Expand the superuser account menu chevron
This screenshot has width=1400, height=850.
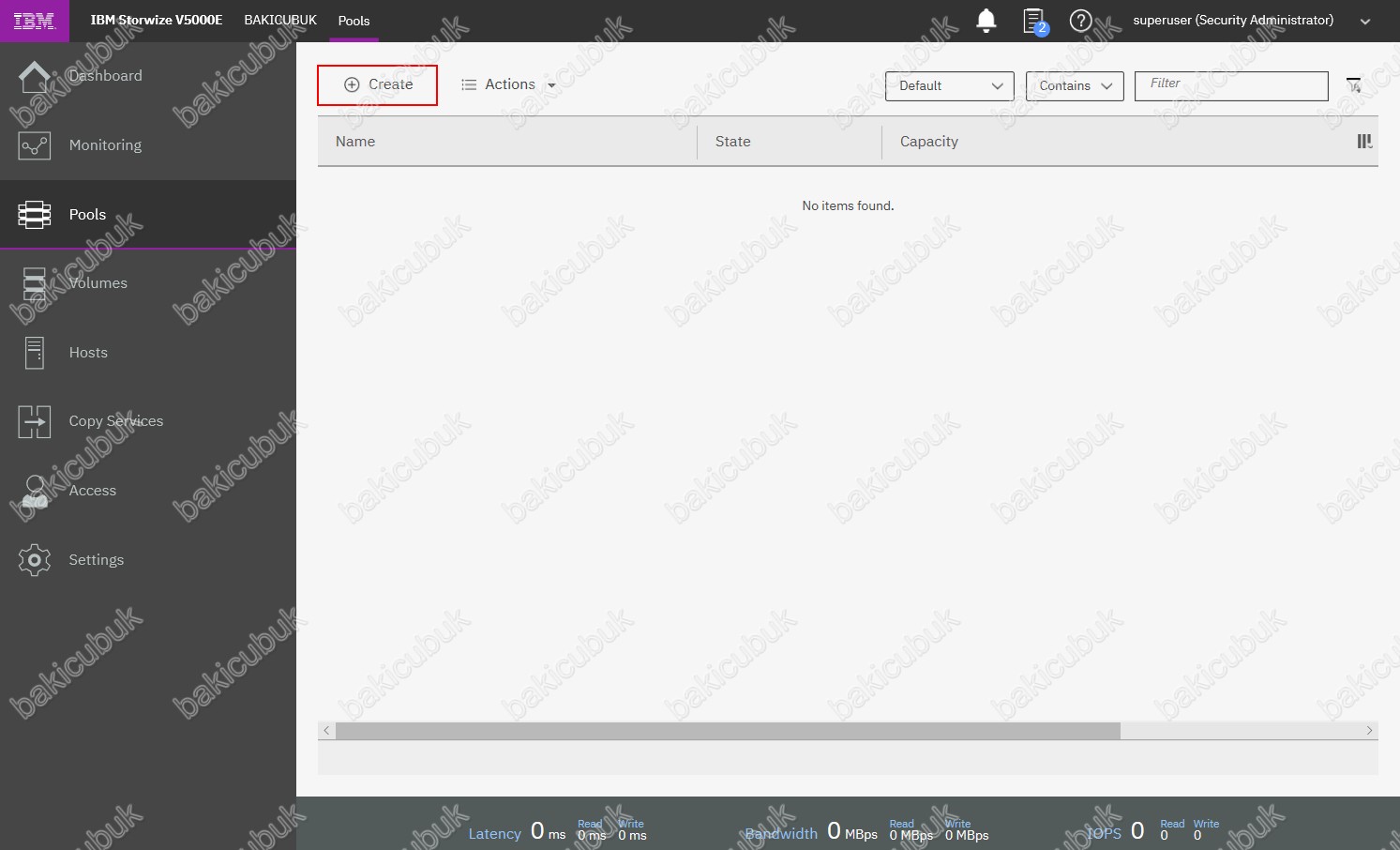point(1365,22)
